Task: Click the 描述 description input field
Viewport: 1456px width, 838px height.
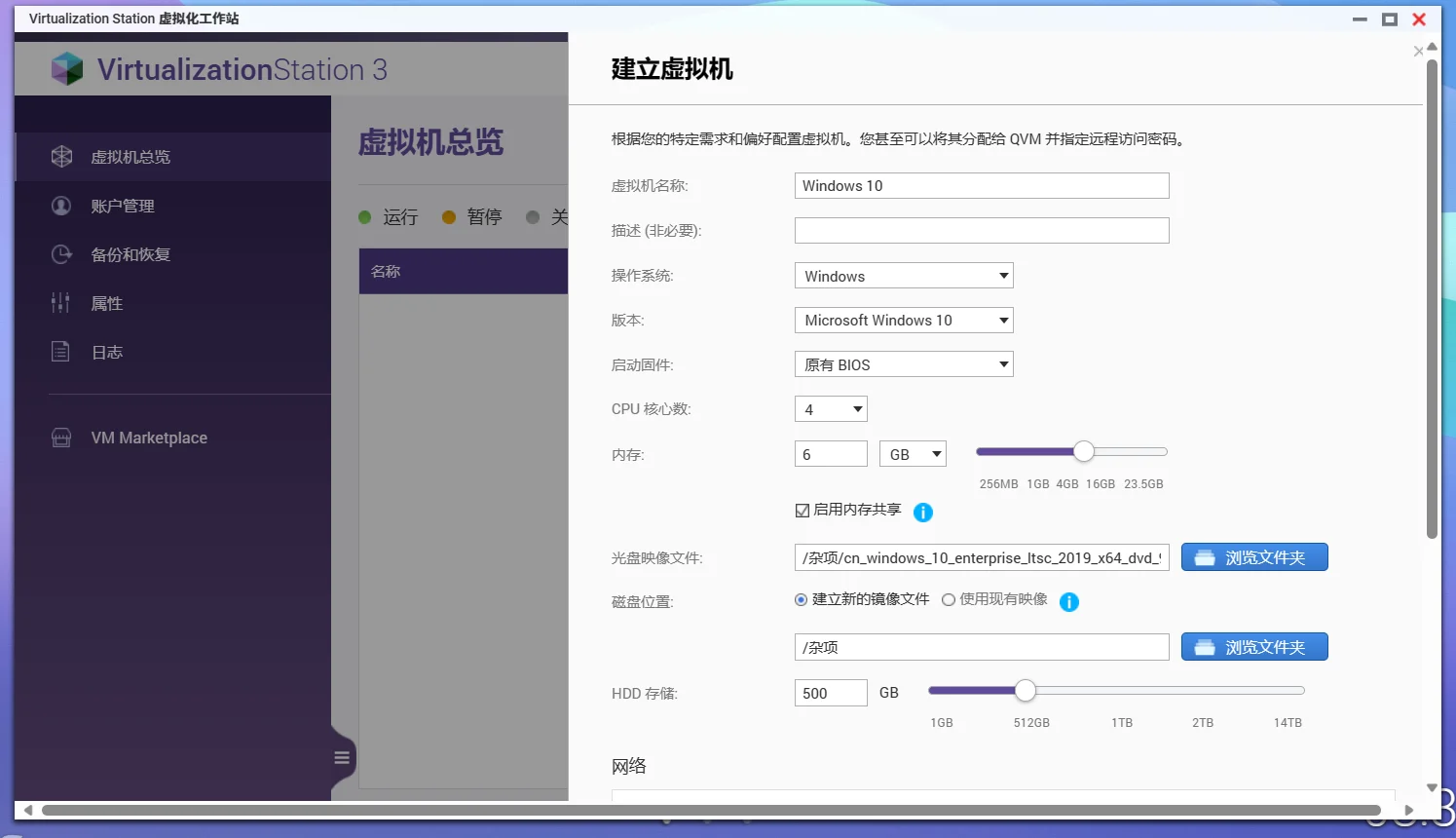Action: [x=981, y=230]
